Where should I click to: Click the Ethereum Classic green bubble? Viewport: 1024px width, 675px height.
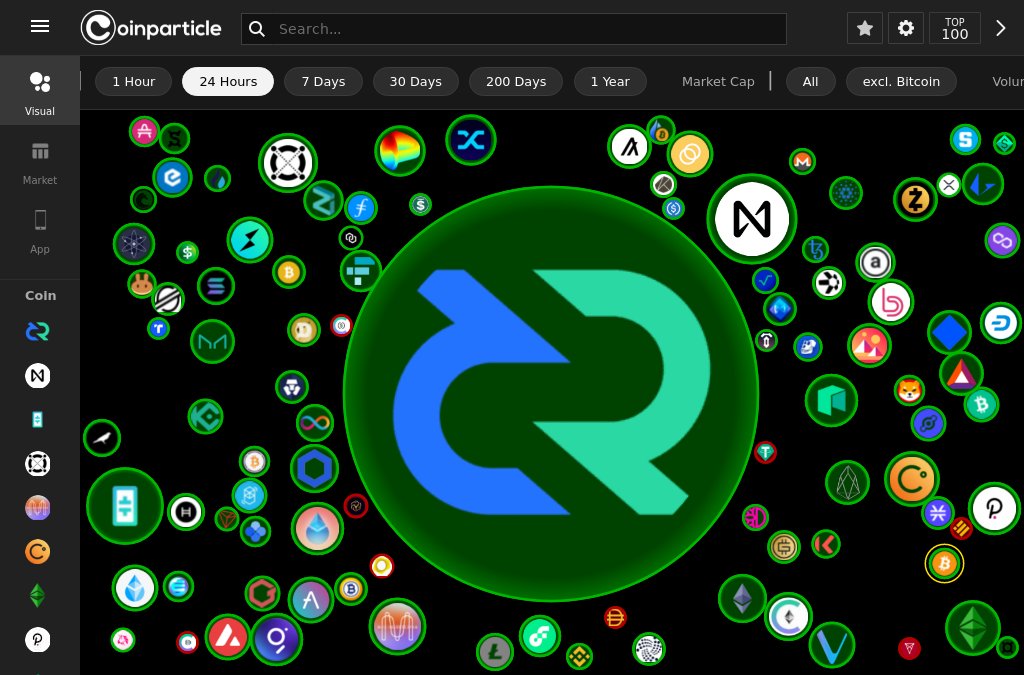973,628
